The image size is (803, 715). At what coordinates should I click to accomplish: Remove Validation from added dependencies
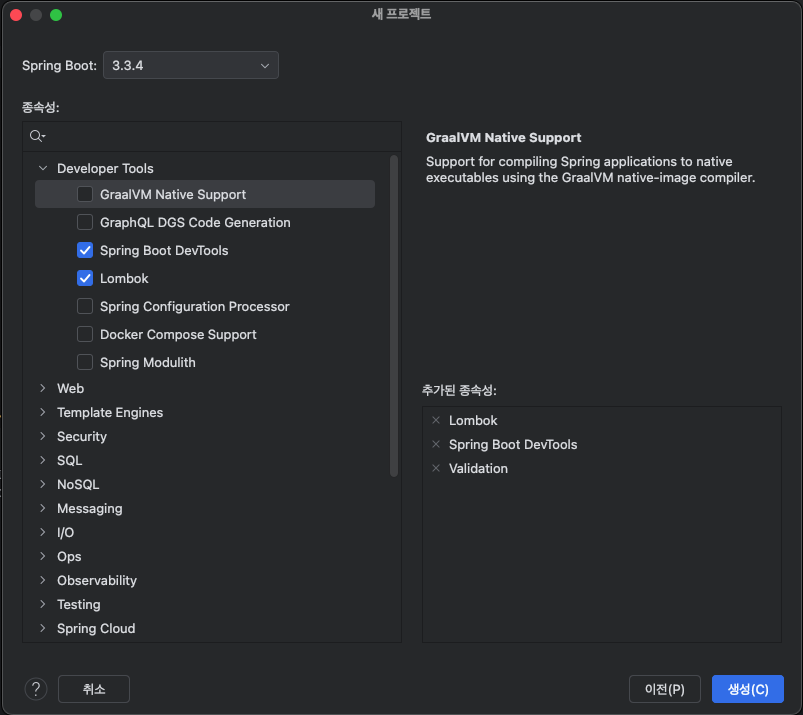(436, 469)
